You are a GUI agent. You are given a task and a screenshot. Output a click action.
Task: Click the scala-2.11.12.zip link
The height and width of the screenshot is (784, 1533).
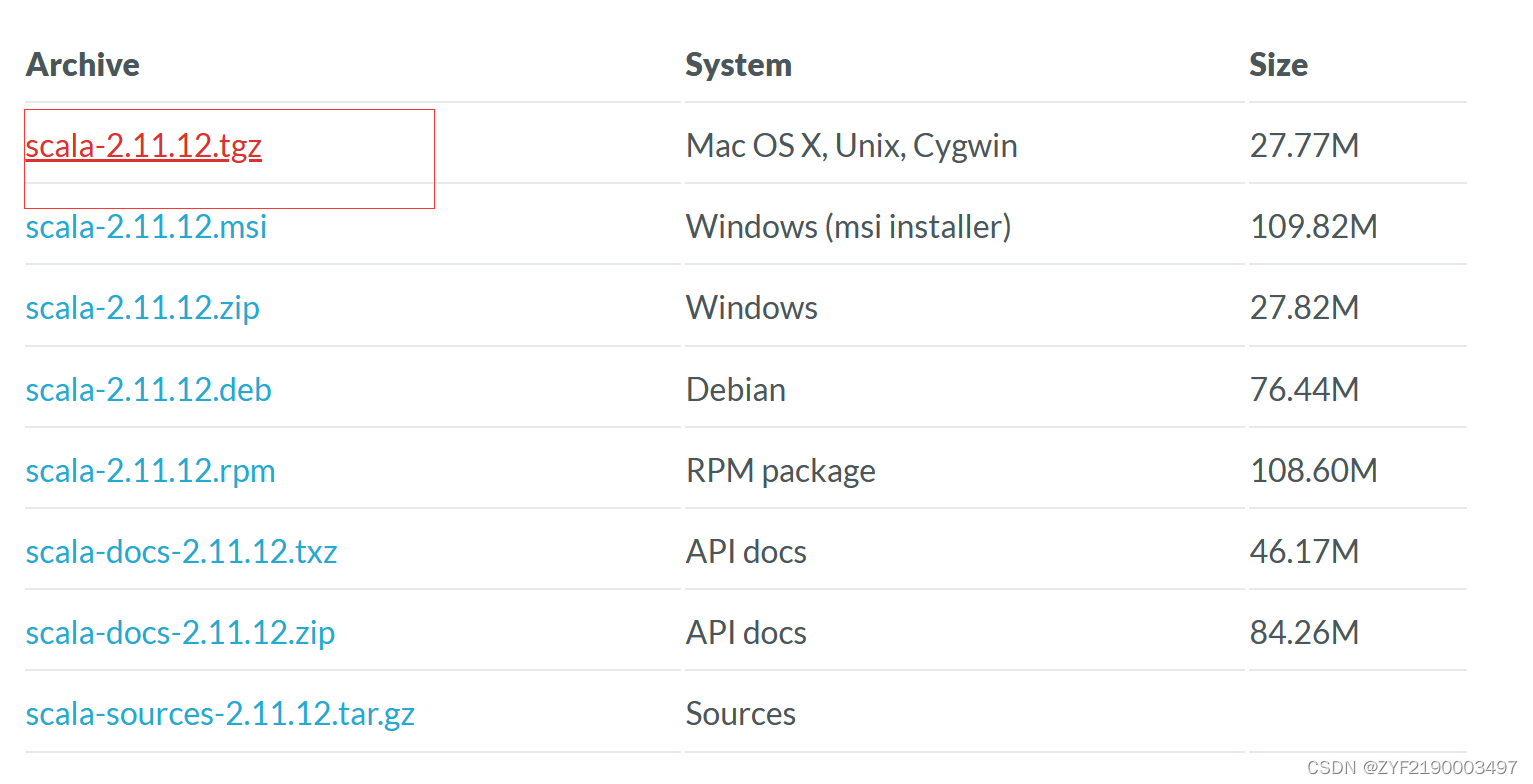(x=143, y=308)
